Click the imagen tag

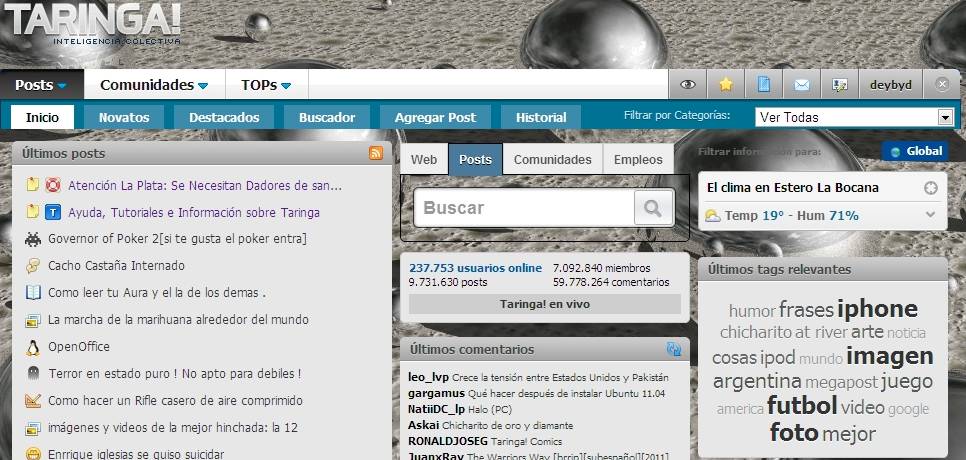point(890,357)
